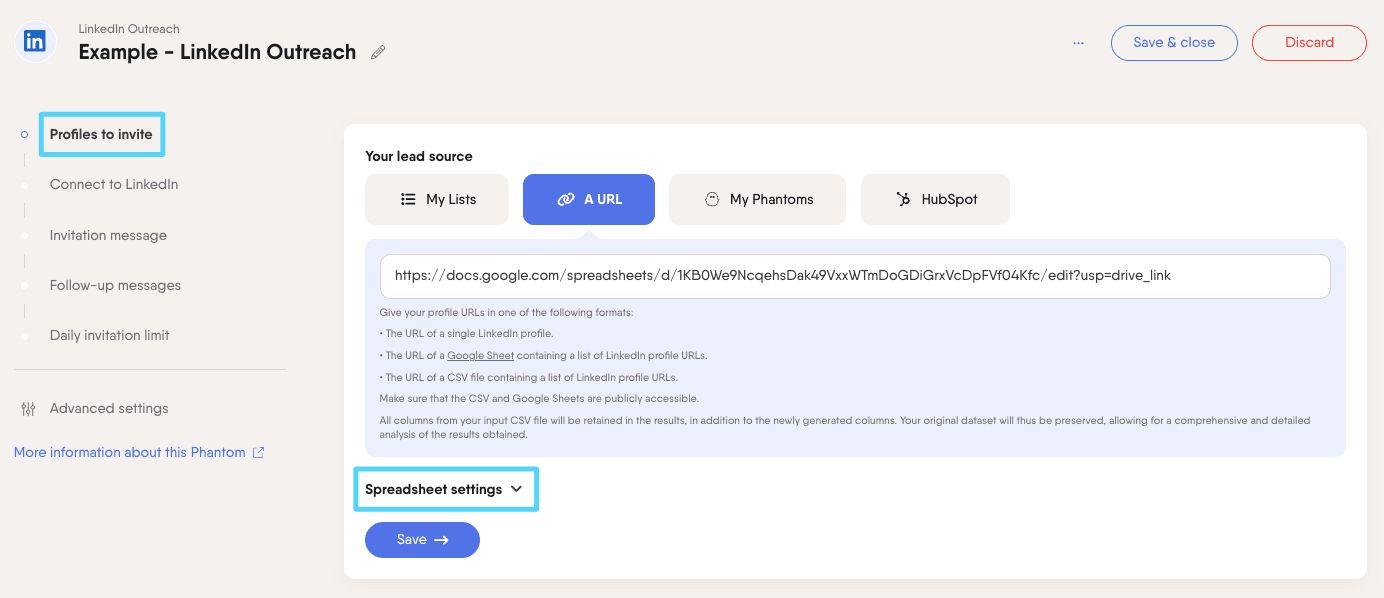Click the Advanced settings sliders icon
Screen dimensions: 1384x598
point(28,409)
